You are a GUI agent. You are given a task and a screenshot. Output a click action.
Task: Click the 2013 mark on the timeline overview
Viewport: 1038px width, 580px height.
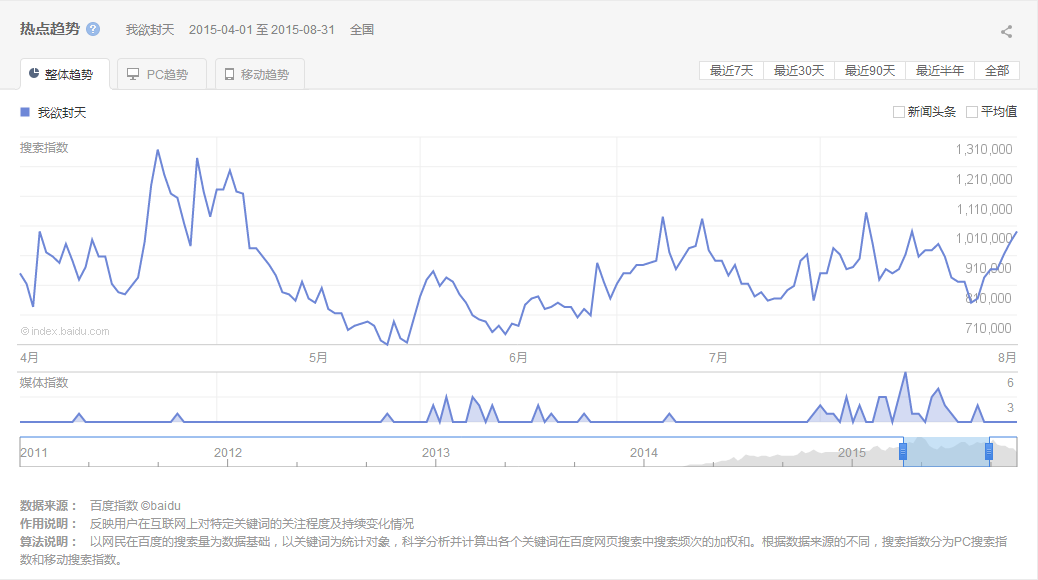[436, 453]
